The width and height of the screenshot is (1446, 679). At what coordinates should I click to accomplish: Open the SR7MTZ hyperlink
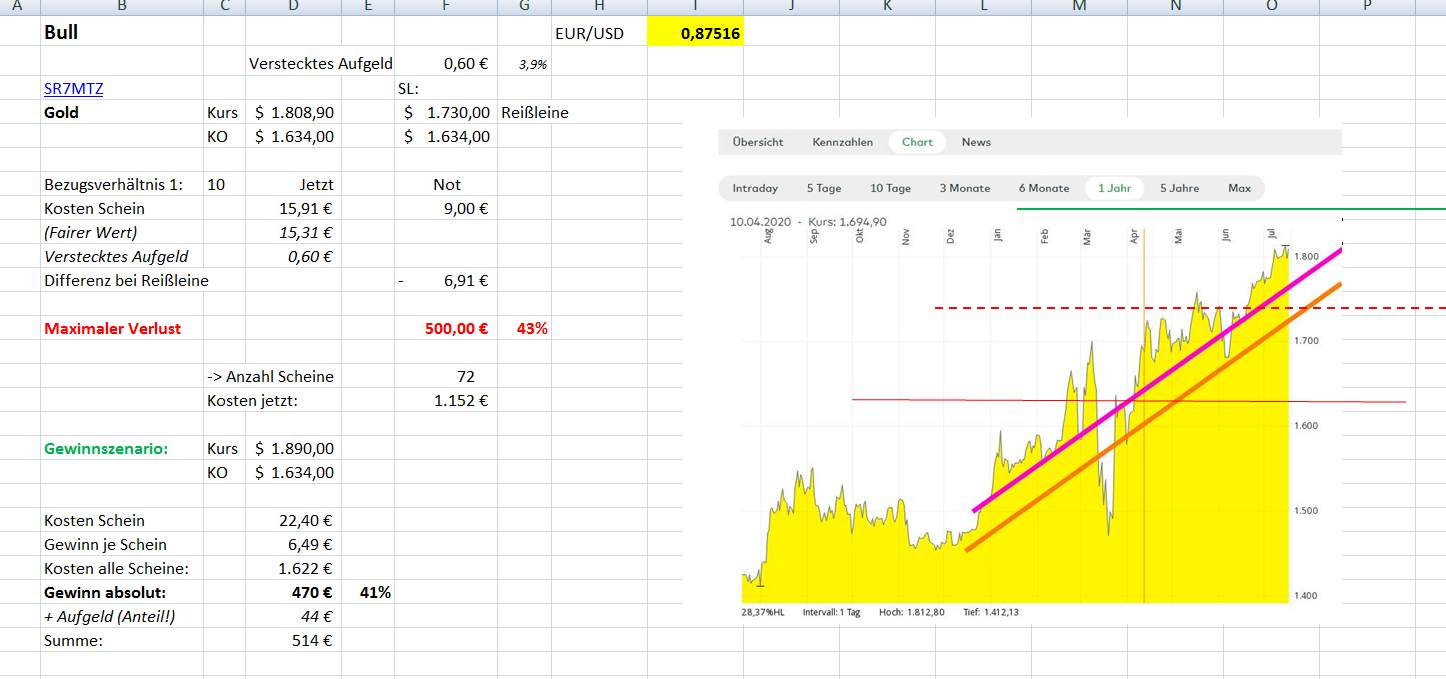point(74,89)
